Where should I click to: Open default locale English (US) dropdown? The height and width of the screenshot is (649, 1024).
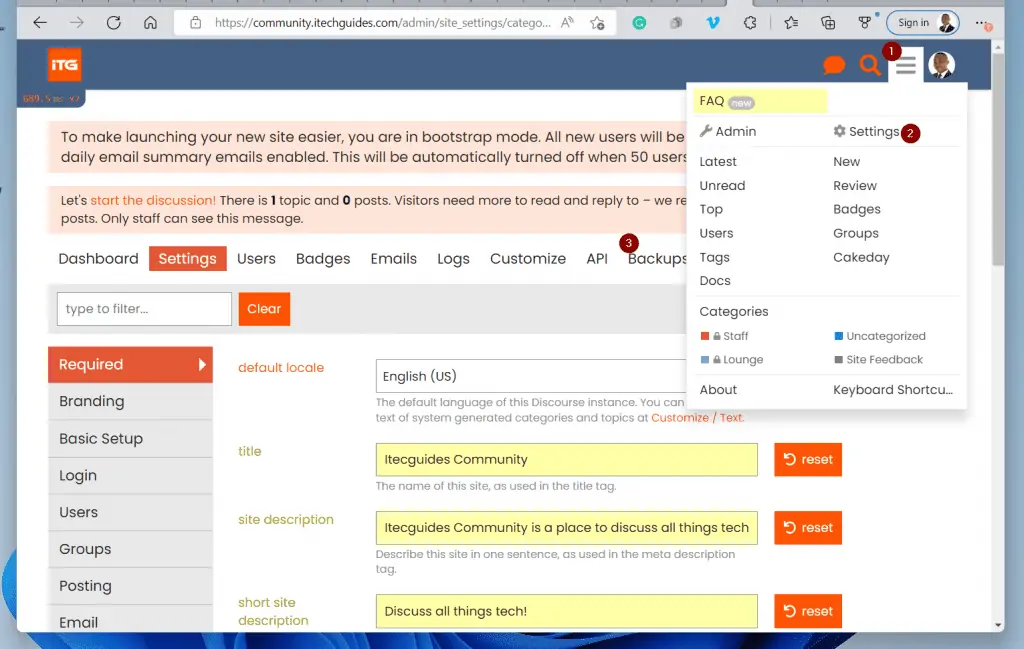click(531, 376)
